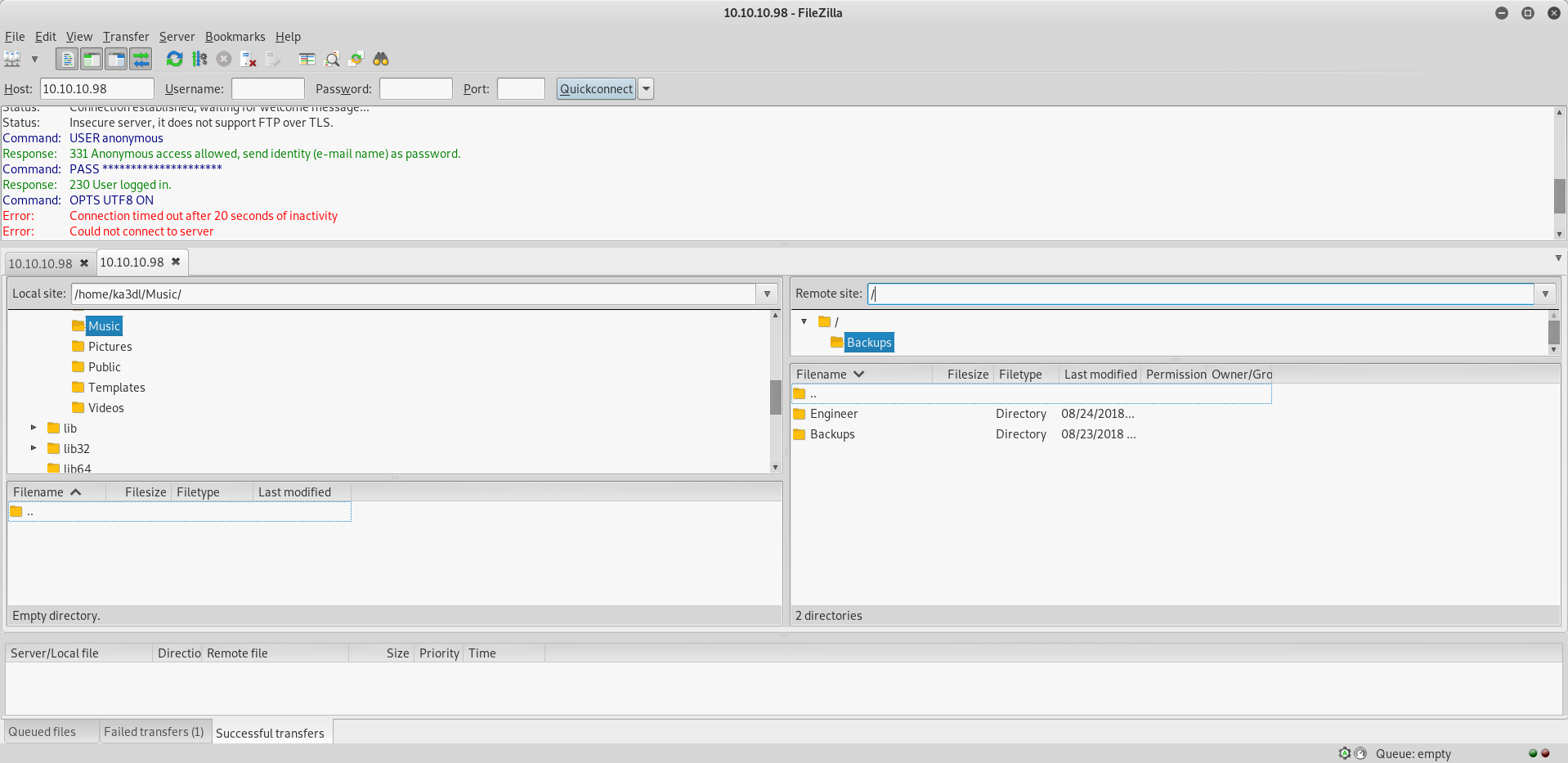
Task: Close the second active 10.10.10.98 tab
Action: 176,262
